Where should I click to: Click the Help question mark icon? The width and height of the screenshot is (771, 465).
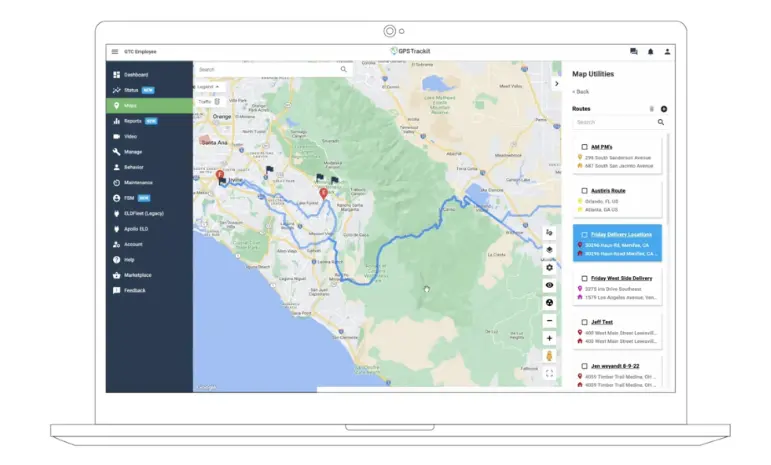[117, 260]
